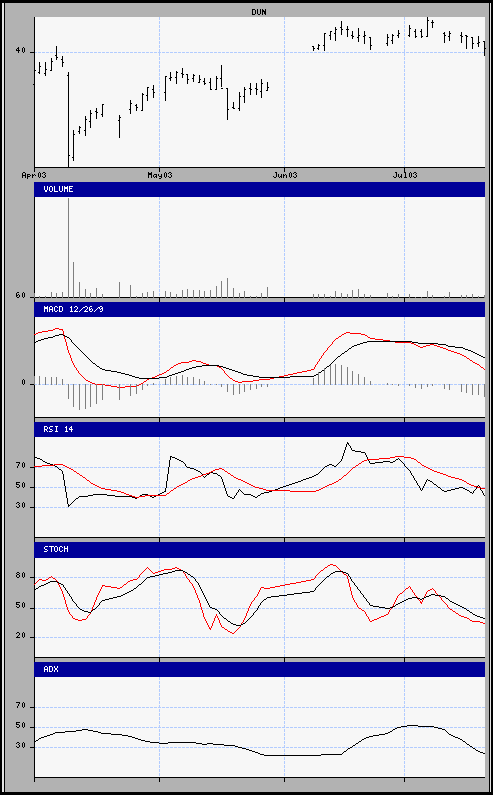Click the DUN chart title
This screenshot has height=795, width=493.
coord(259,12)
